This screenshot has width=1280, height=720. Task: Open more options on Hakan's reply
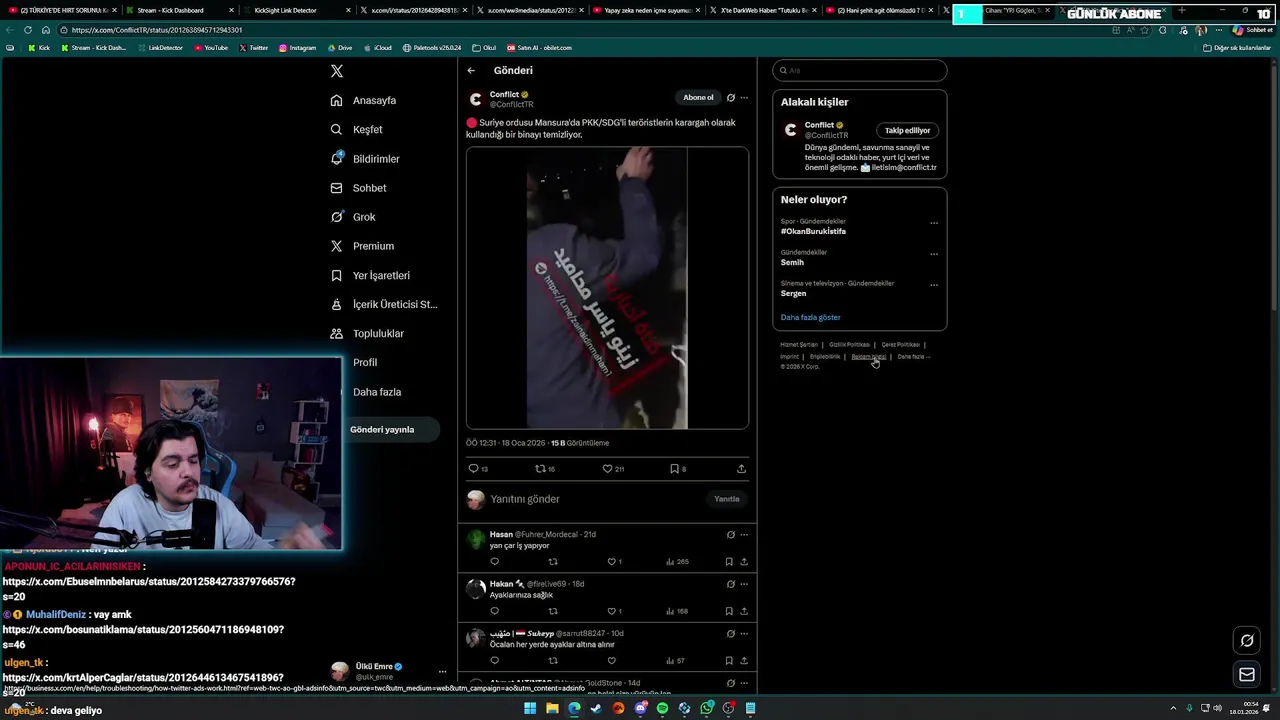coord(744,584)
